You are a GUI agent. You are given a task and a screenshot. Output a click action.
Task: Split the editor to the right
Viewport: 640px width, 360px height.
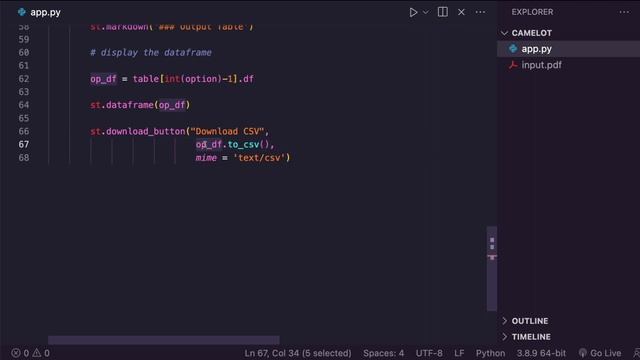[x=442, y=12]
